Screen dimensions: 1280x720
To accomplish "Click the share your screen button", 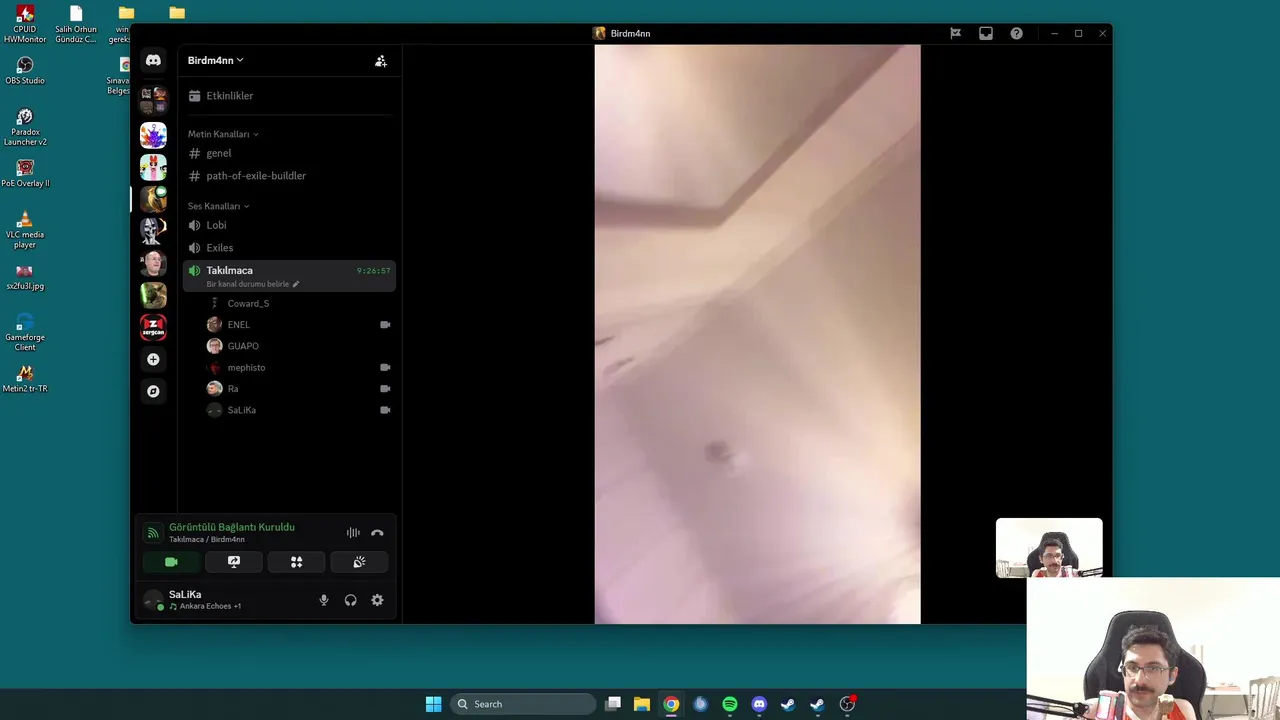I will (234, 562).
